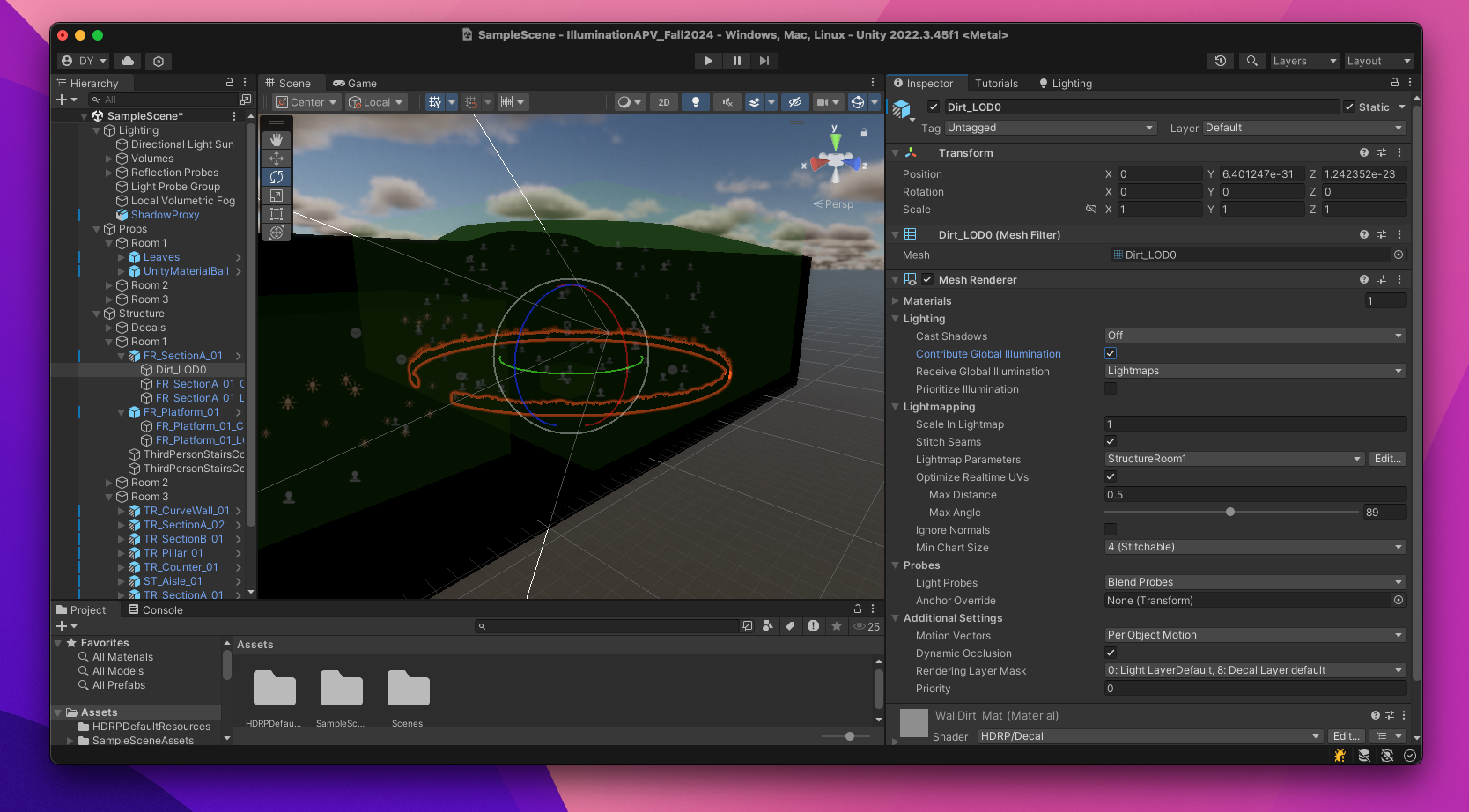Screen dimensions: 1469x812
Task: Toggle Optimize Realtime UVs checkbox
Action: click(x=1111, y=476)
